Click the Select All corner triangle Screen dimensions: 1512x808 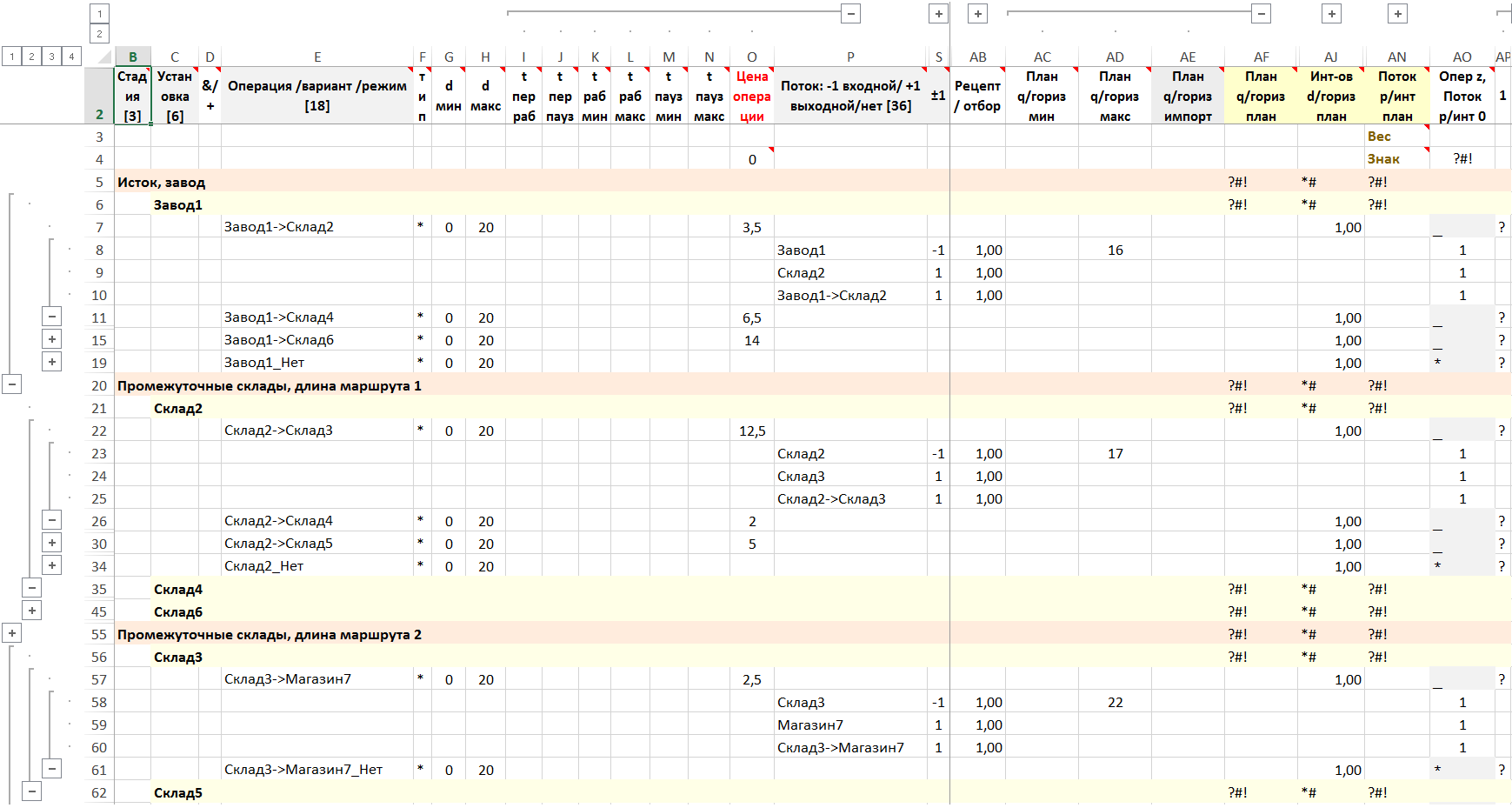coord(103,57)
